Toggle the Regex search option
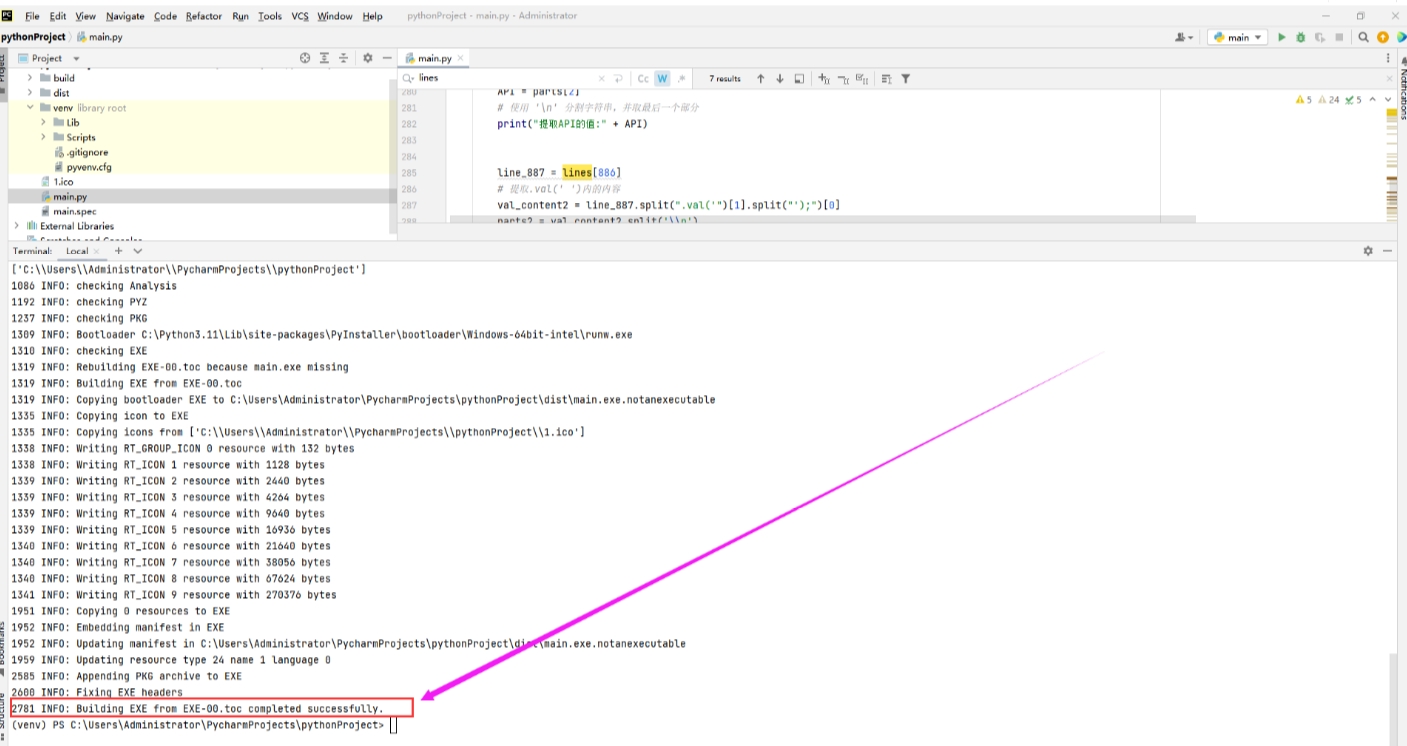1407x746 pixels. pyautogui.click(x=681, y=78)
